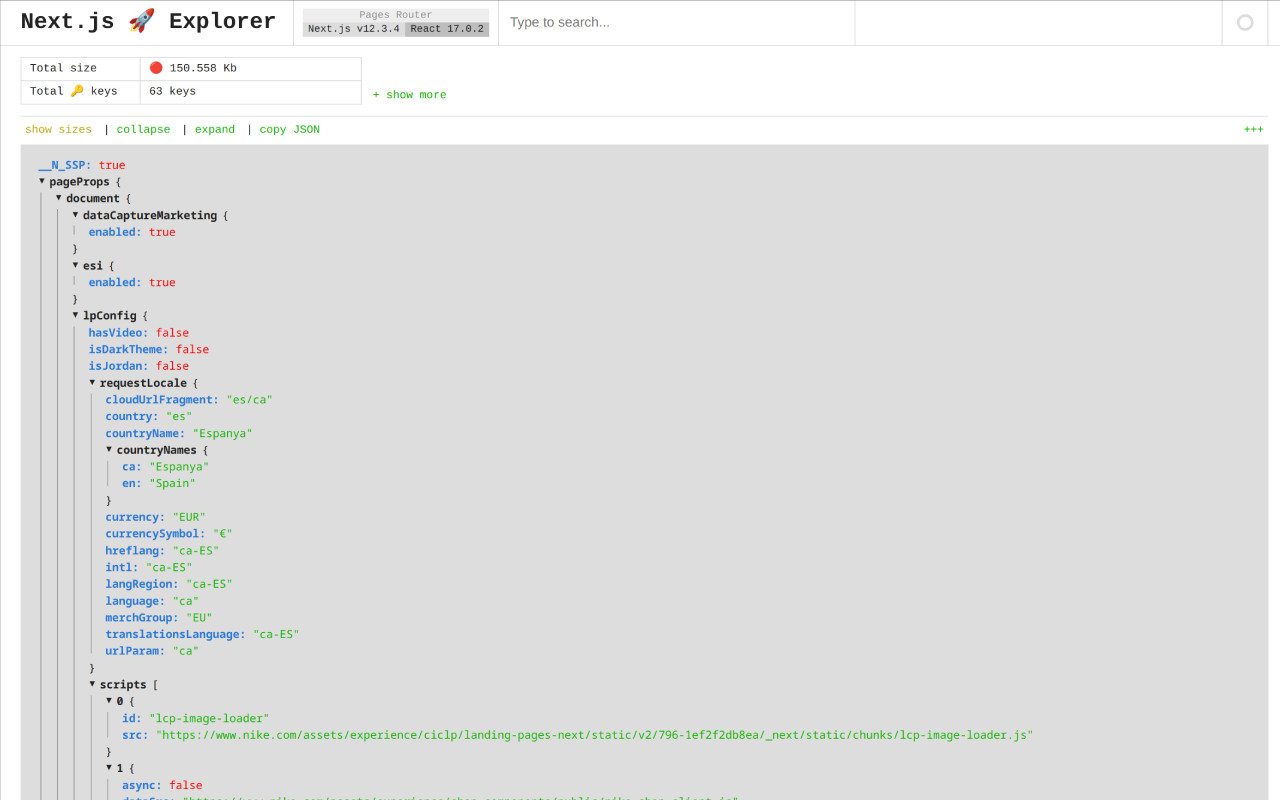The height and width of the screenshot is (800, 1280).
Task: Collapse the countryNames object
Action: [108, 449]
